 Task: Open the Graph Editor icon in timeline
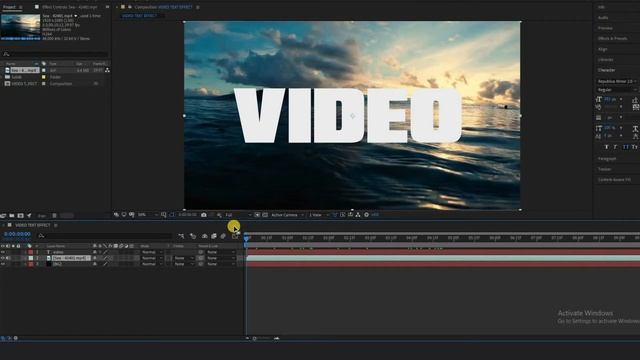(235, 236)
